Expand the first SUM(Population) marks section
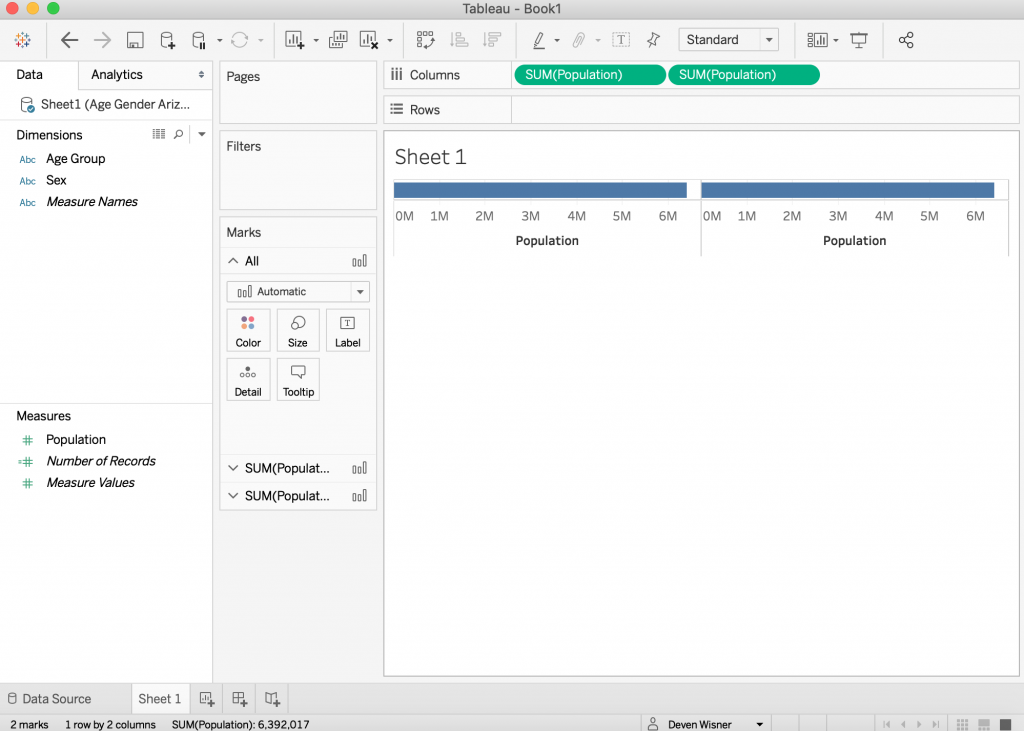The height and width of the screenshot is (731, 1024). click(x=234, y=468)
